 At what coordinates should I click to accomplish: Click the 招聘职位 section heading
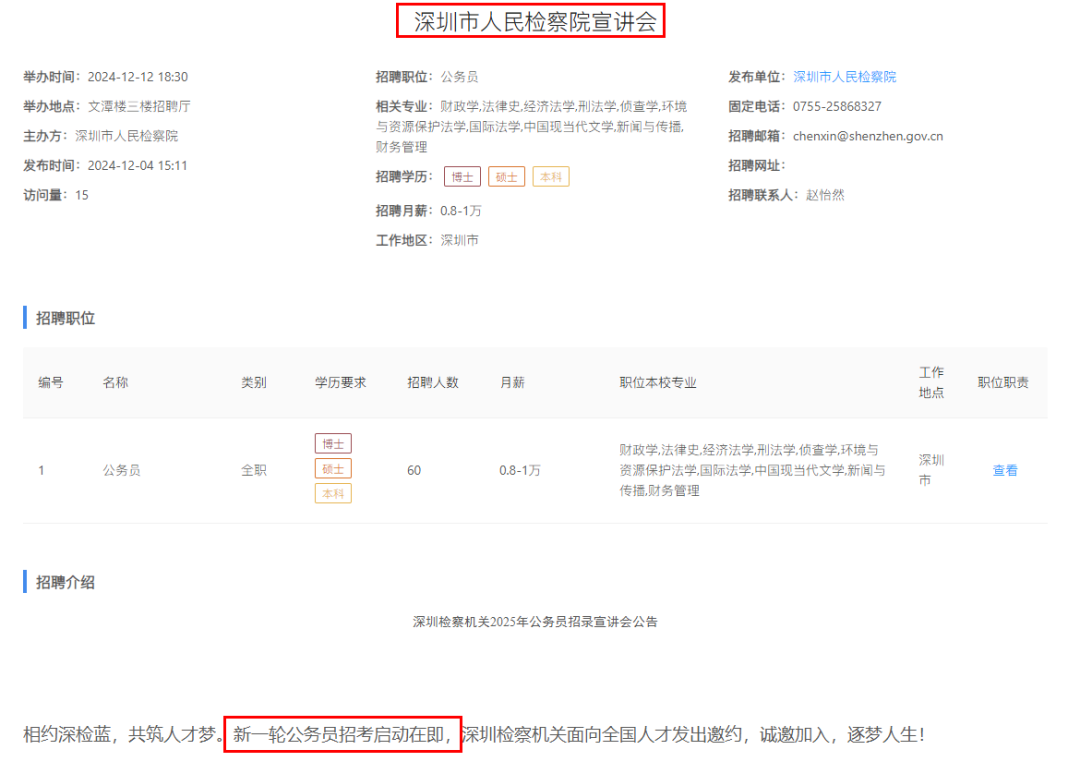pyautogui.click(x=65, y=318)
